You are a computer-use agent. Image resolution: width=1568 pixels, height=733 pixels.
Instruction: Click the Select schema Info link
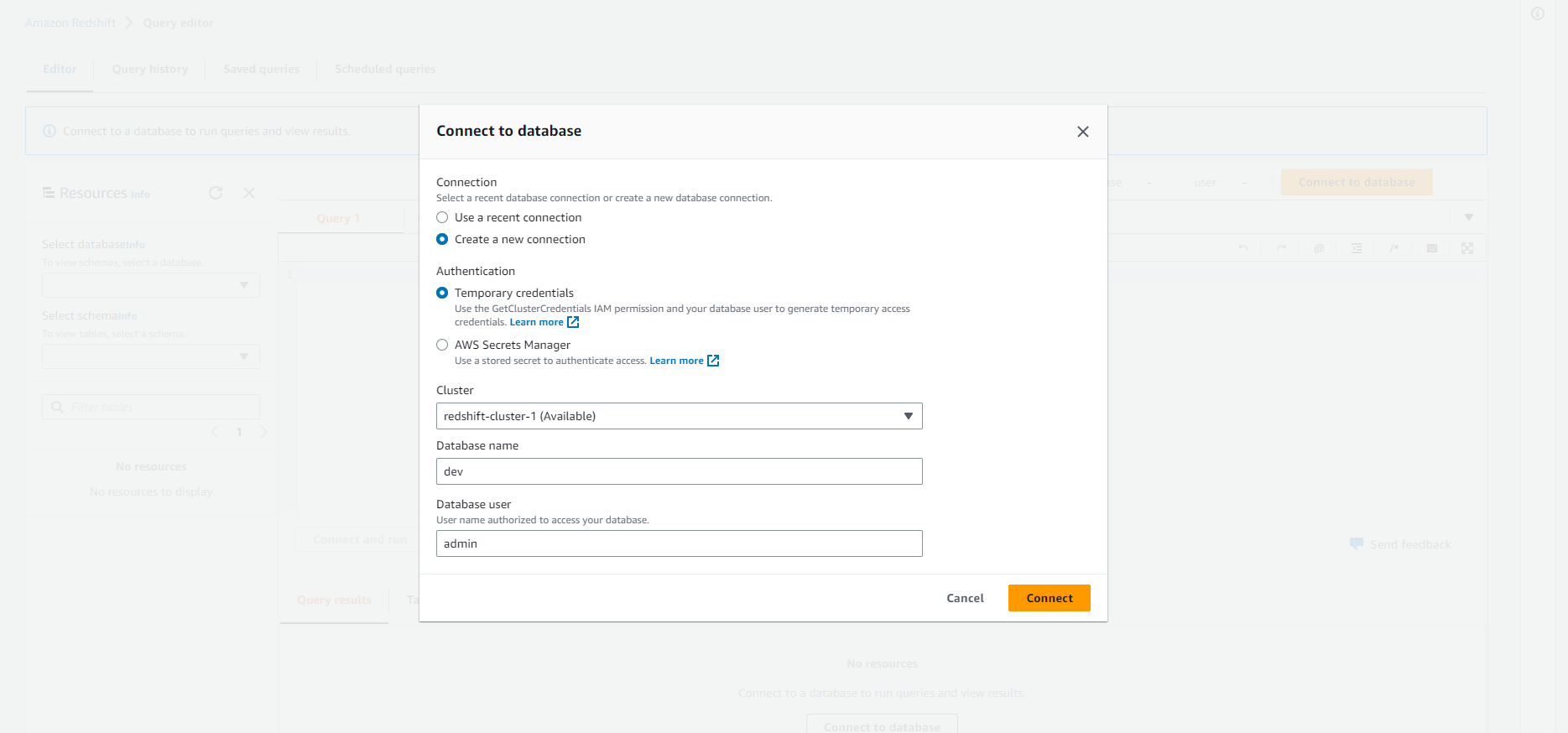coord(128,316)
